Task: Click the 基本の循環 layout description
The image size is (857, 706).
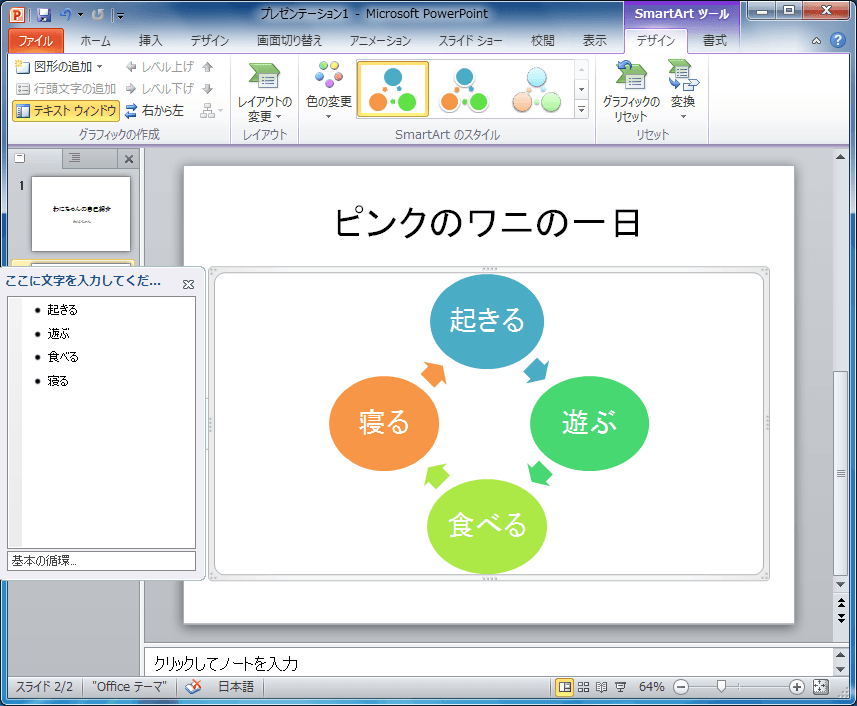Action: point(101,561)
